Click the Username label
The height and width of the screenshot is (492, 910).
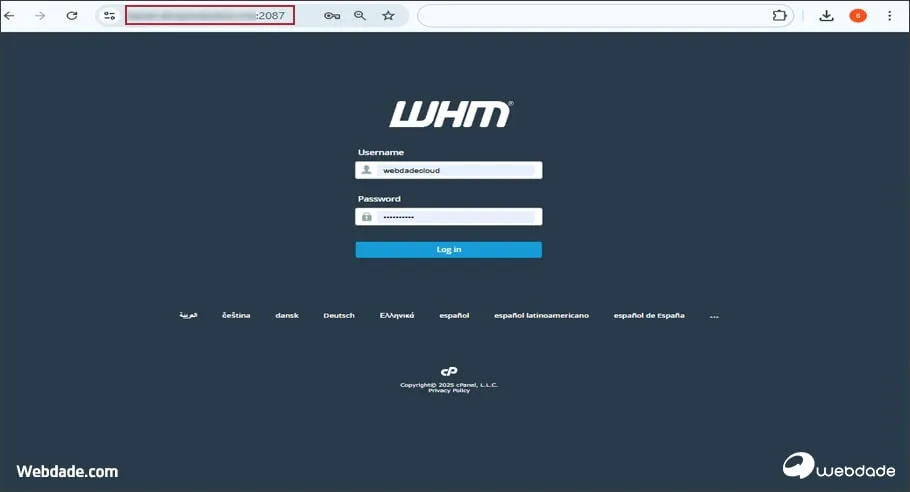[x=381, y=152]
